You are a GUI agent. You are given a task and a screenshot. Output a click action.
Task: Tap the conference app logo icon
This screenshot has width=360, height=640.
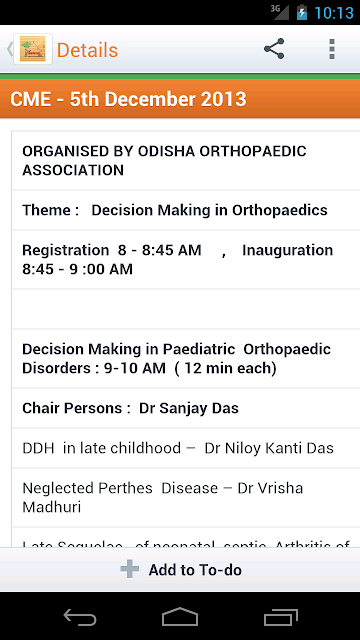(33, 49)
